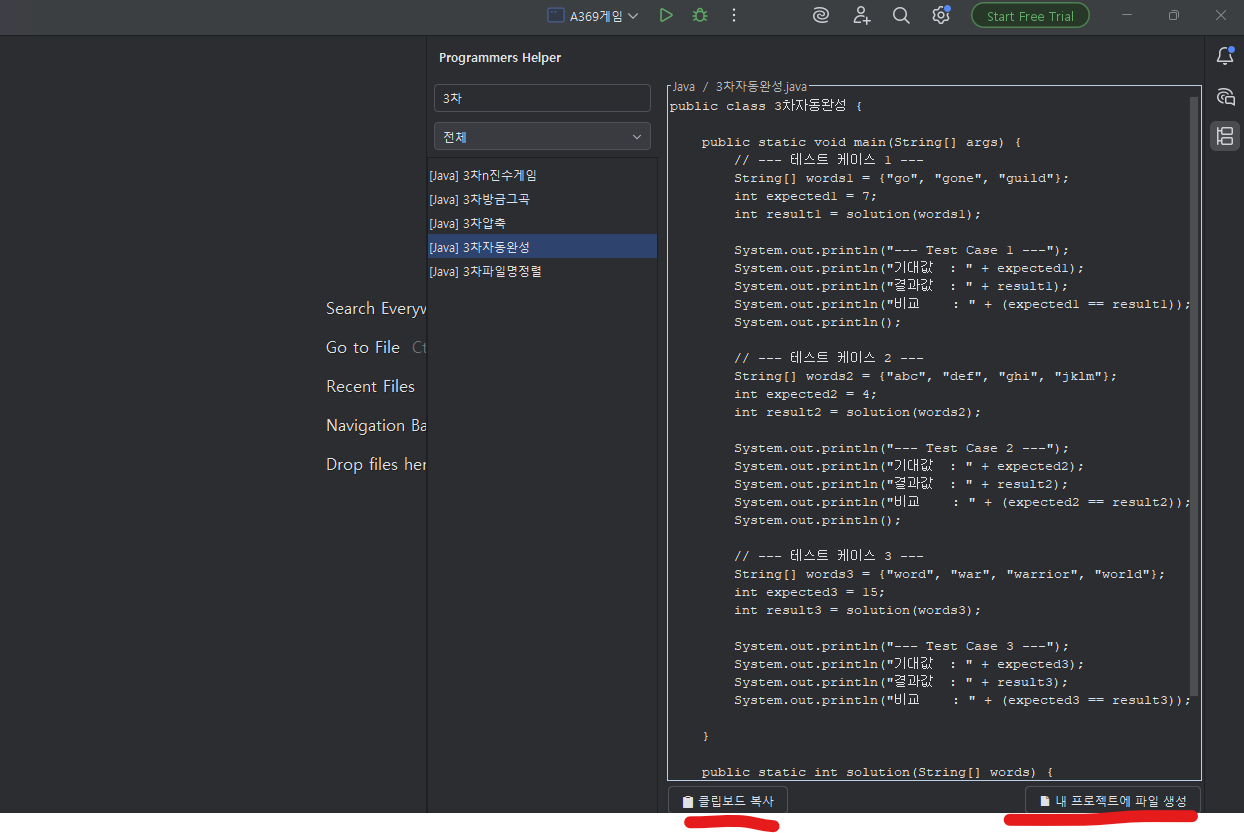Click 내 프로젝트에 파일 생성 button
The width and height of the screenshot is (1244, 833).
pyautogui.click(x=1112, y=801)
